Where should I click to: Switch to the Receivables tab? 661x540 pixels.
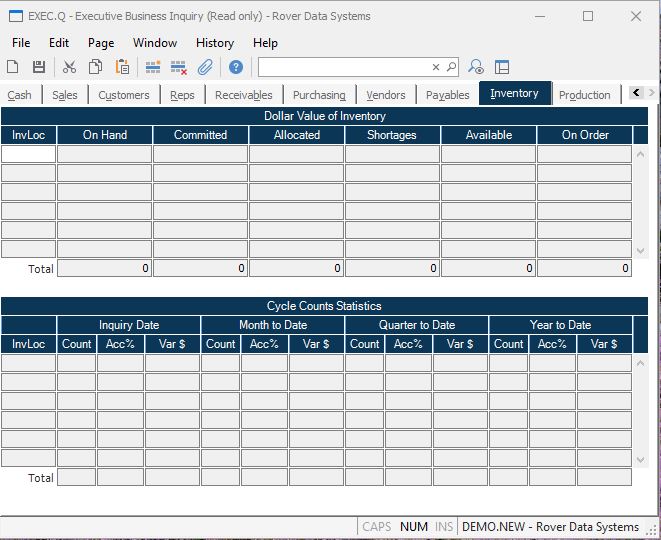[244, 95]
